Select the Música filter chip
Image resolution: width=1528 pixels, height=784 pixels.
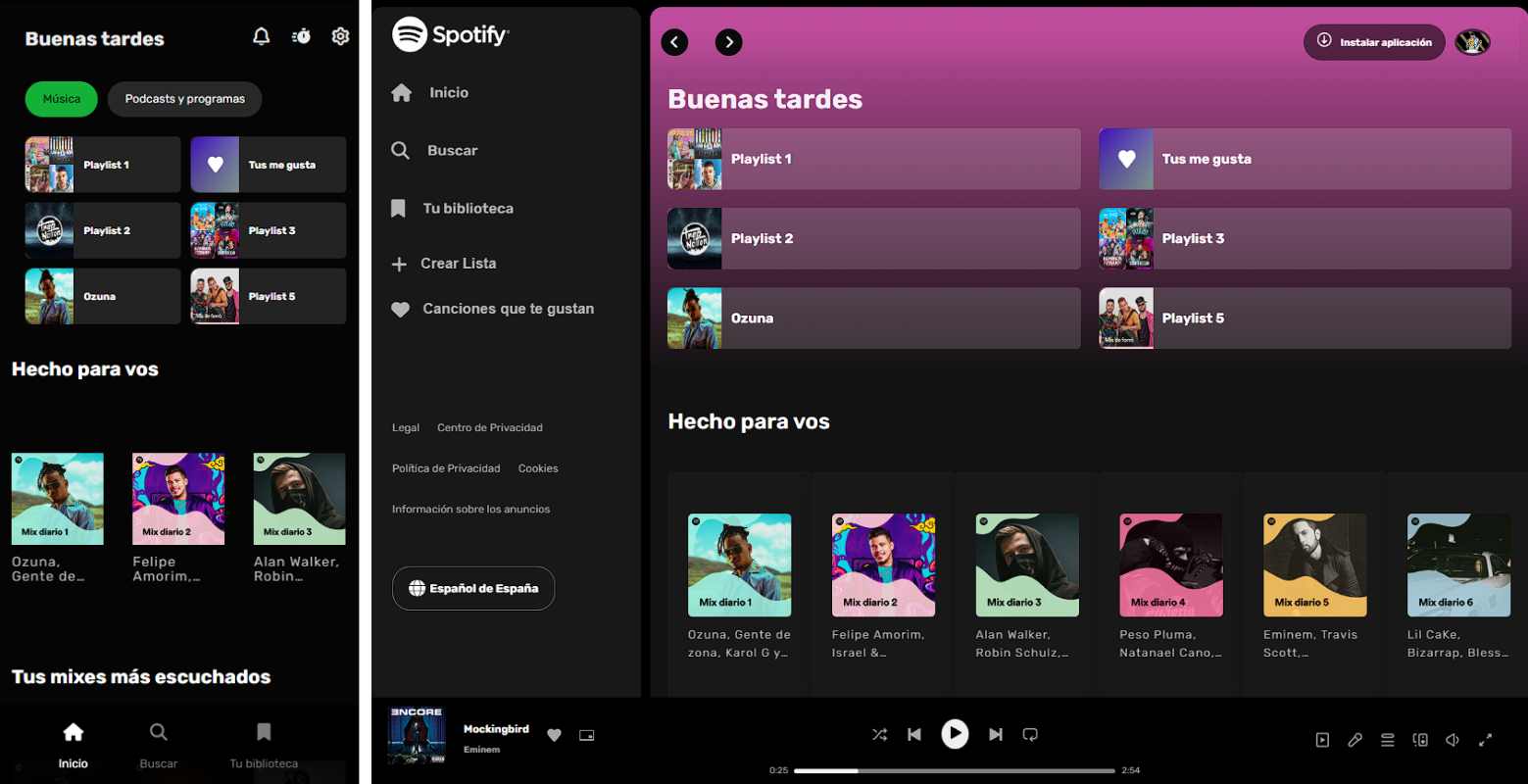click(x=62, y=99)
